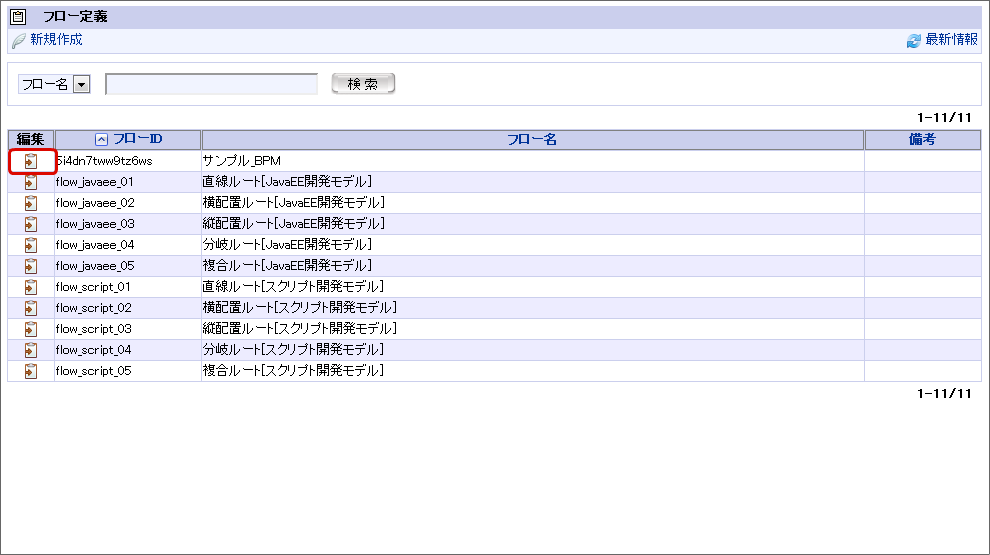Click the sort arrow icon in フローID header
The height and width of the screenshot is (555, 990).
101,140
